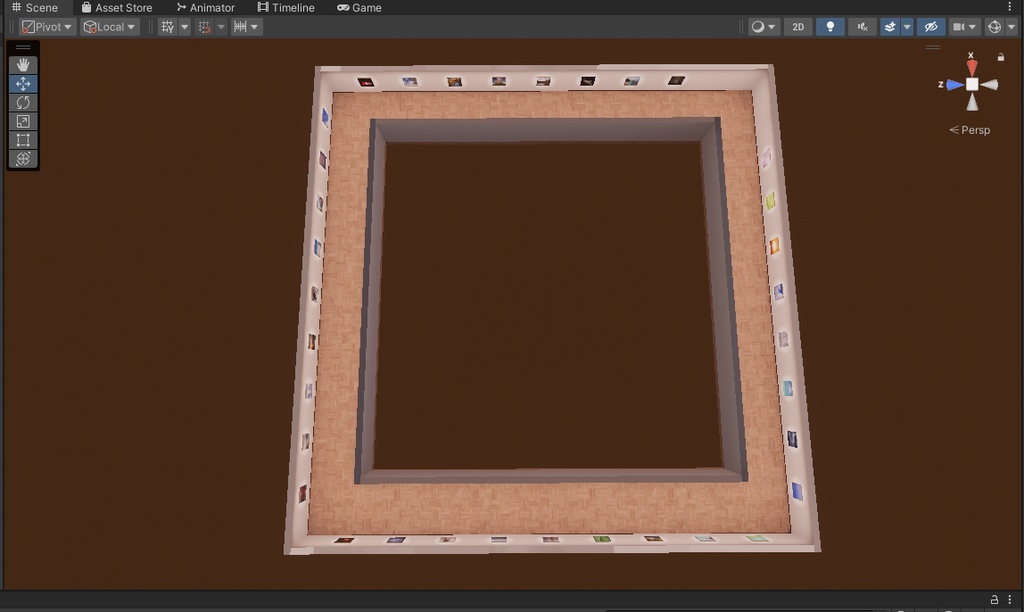The width and height of the screenshot is (1024, 612).
Task: Switch to the Animator tab
Action: (x=206, y=8)
